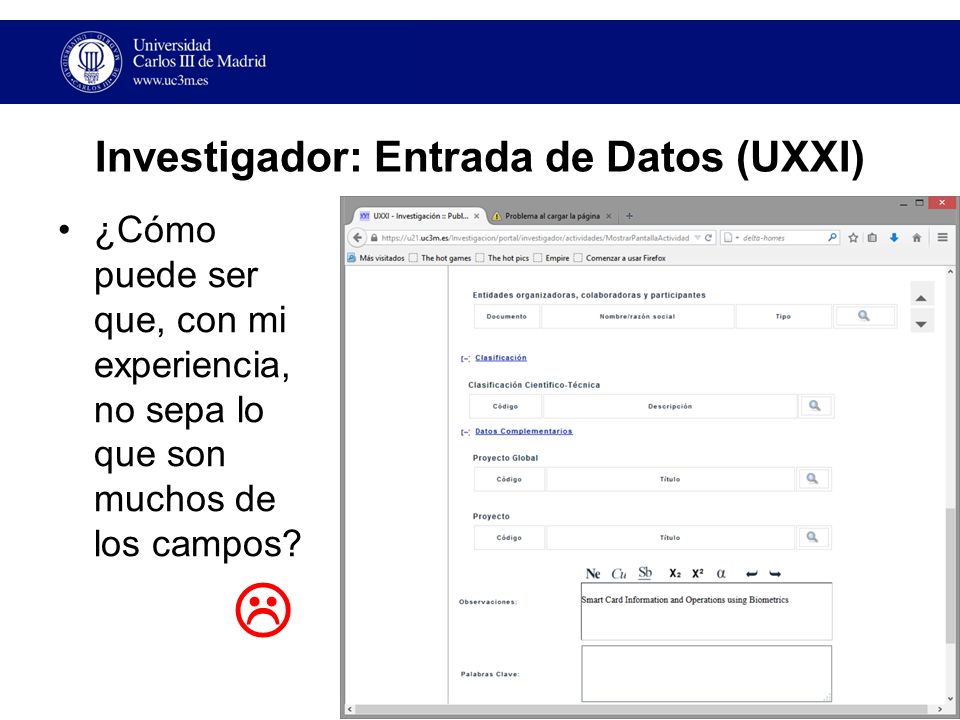The image size is (960, 720).
Task: Click the Código header under Clasificación Científico-Técnica
Action: 505,406
